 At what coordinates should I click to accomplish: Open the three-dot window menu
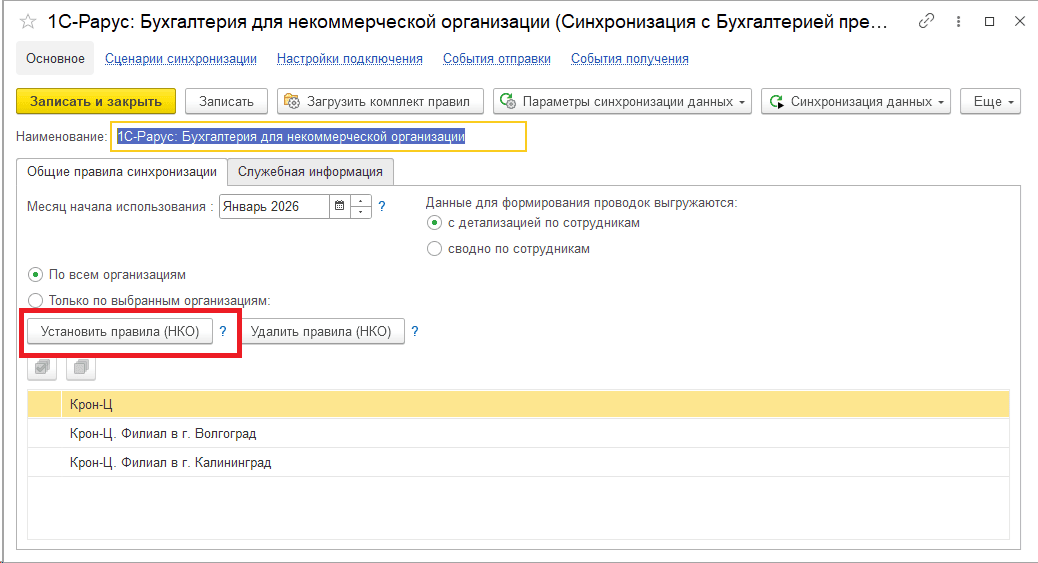tap(958, 21)
